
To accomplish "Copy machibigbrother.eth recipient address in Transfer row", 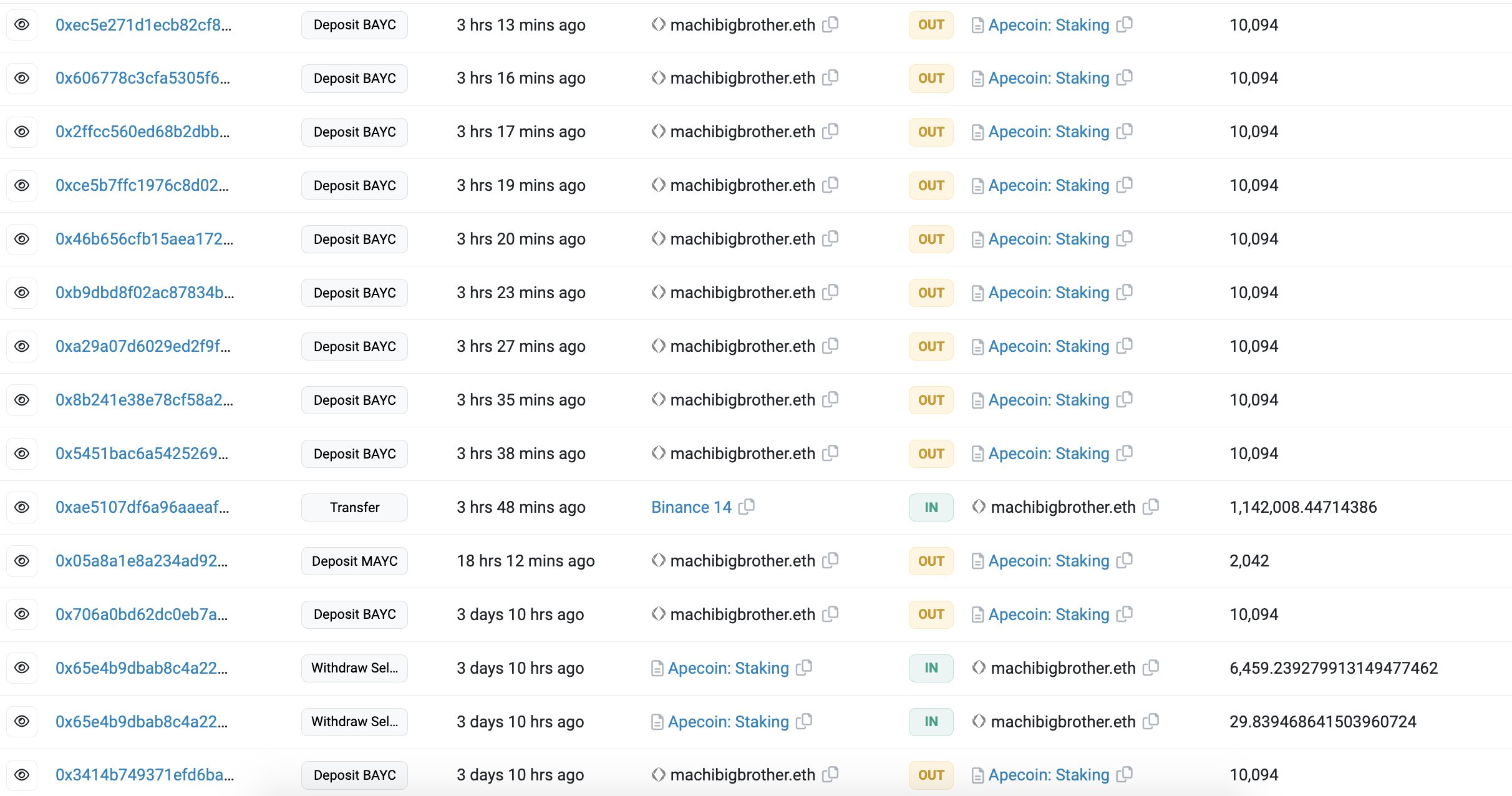I will tap(1151, 507).
